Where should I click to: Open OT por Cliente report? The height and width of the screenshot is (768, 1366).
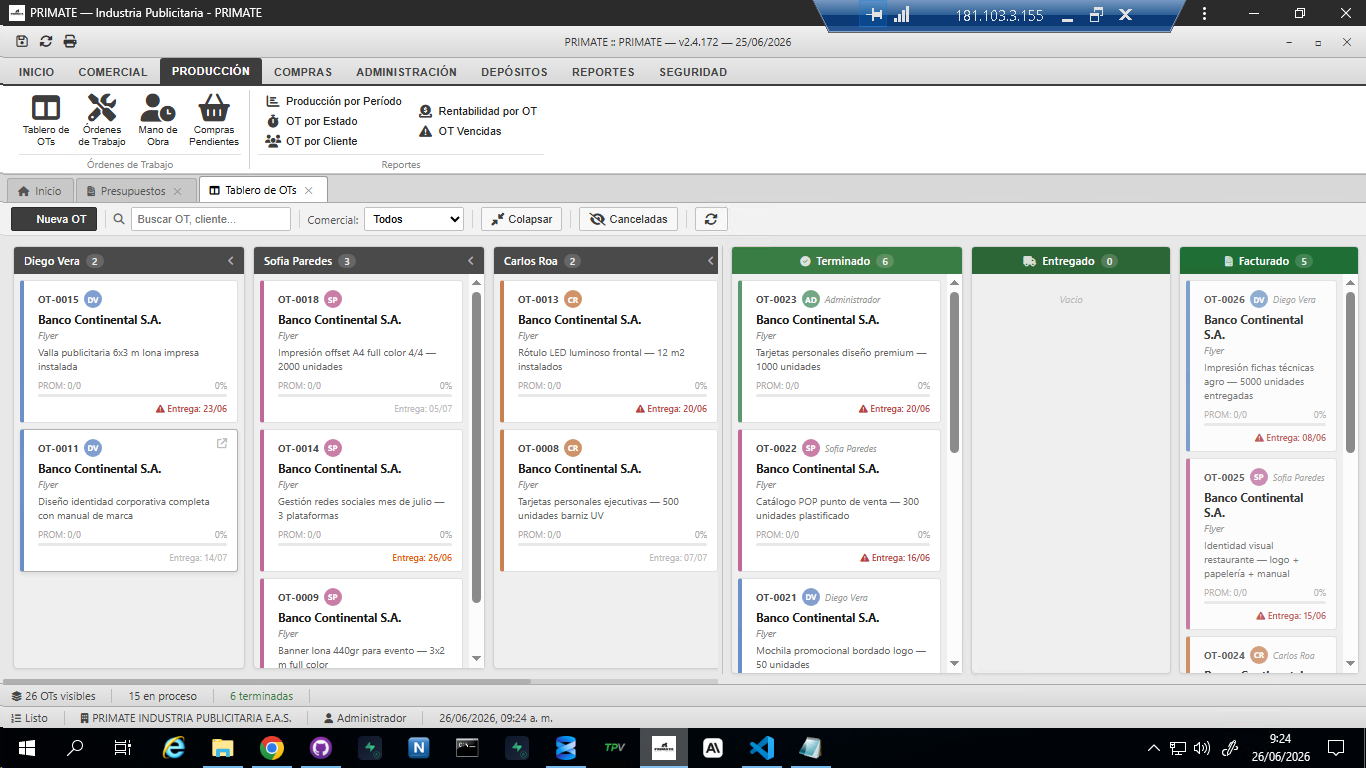(x=312, y=141)
